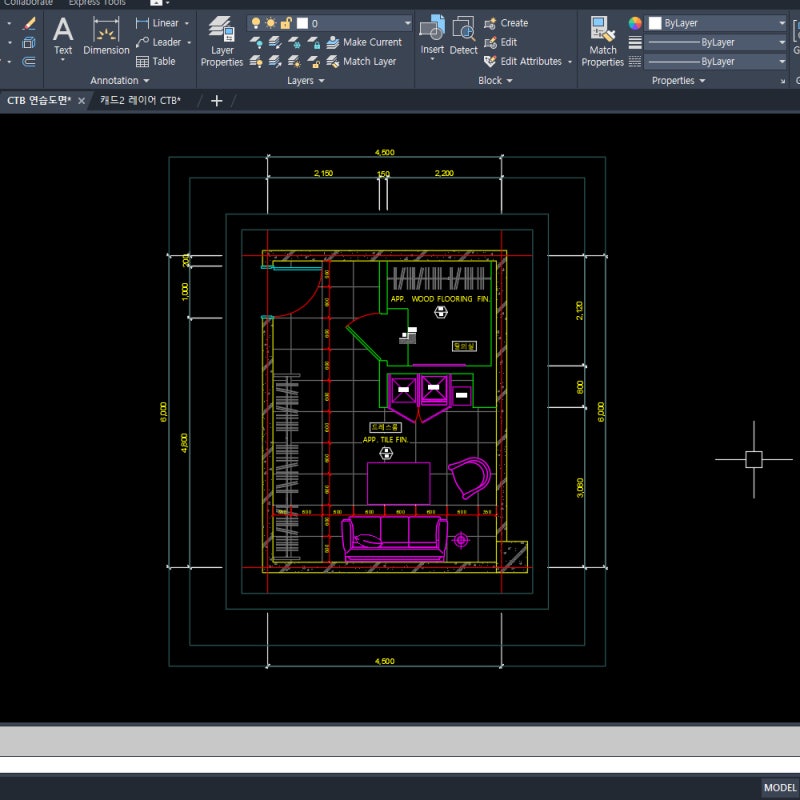This screenshot has height=800, width=800.
Task: Toggle layer 0 lightbulb on/off
Action: click(255, 23)
